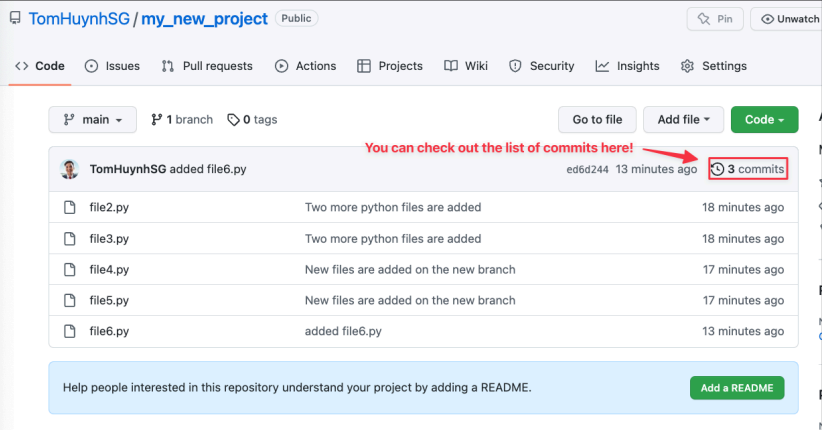This screenshot has width=822, height=430.
Task: Open the TomHuynhSG author link in commit row
Action: [128, 169]
